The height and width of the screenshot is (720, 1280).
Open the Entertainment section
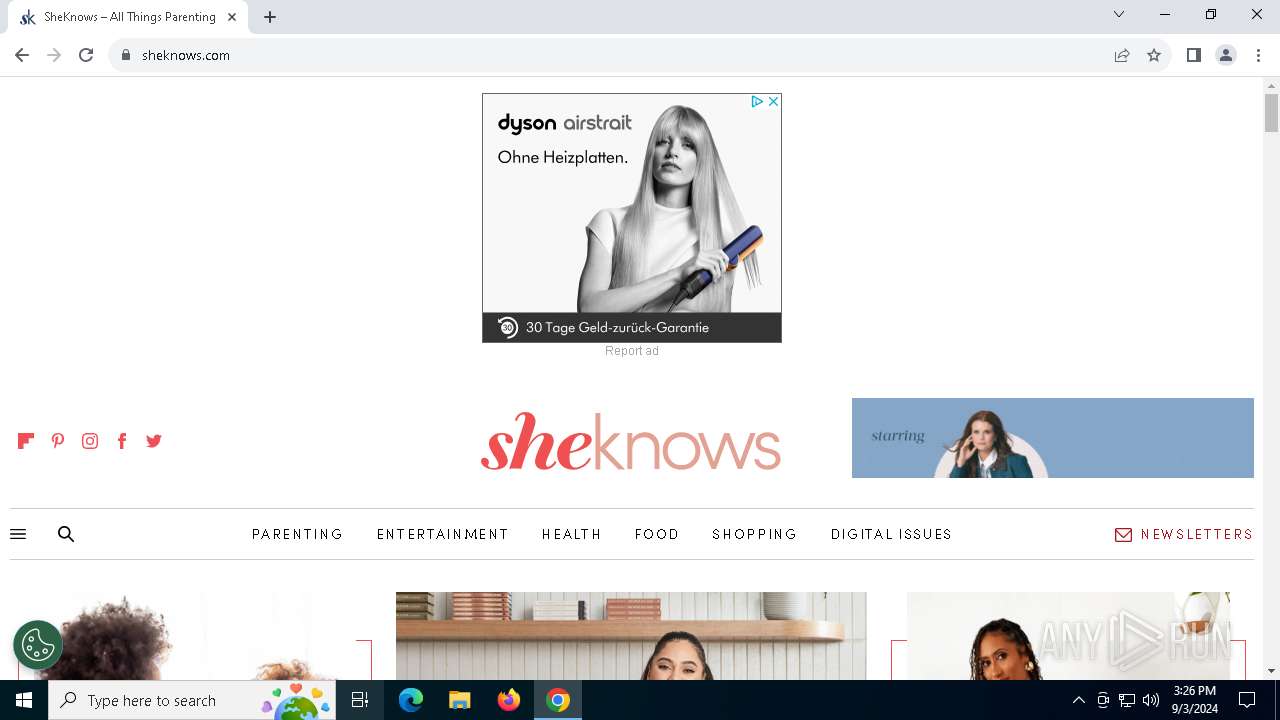coord(443,534)
